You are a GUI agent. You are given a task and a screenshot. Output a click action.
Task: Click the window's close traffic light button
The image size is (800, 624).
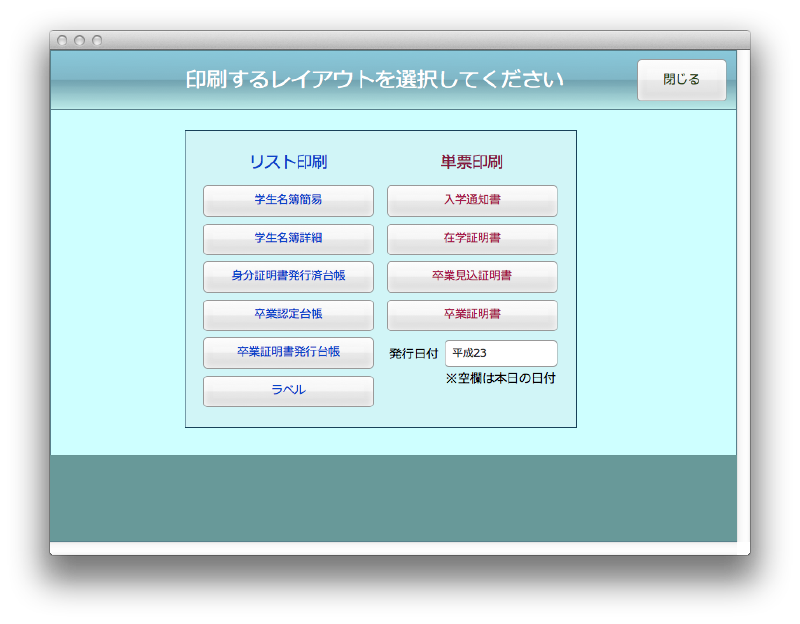tap(62, 41)
